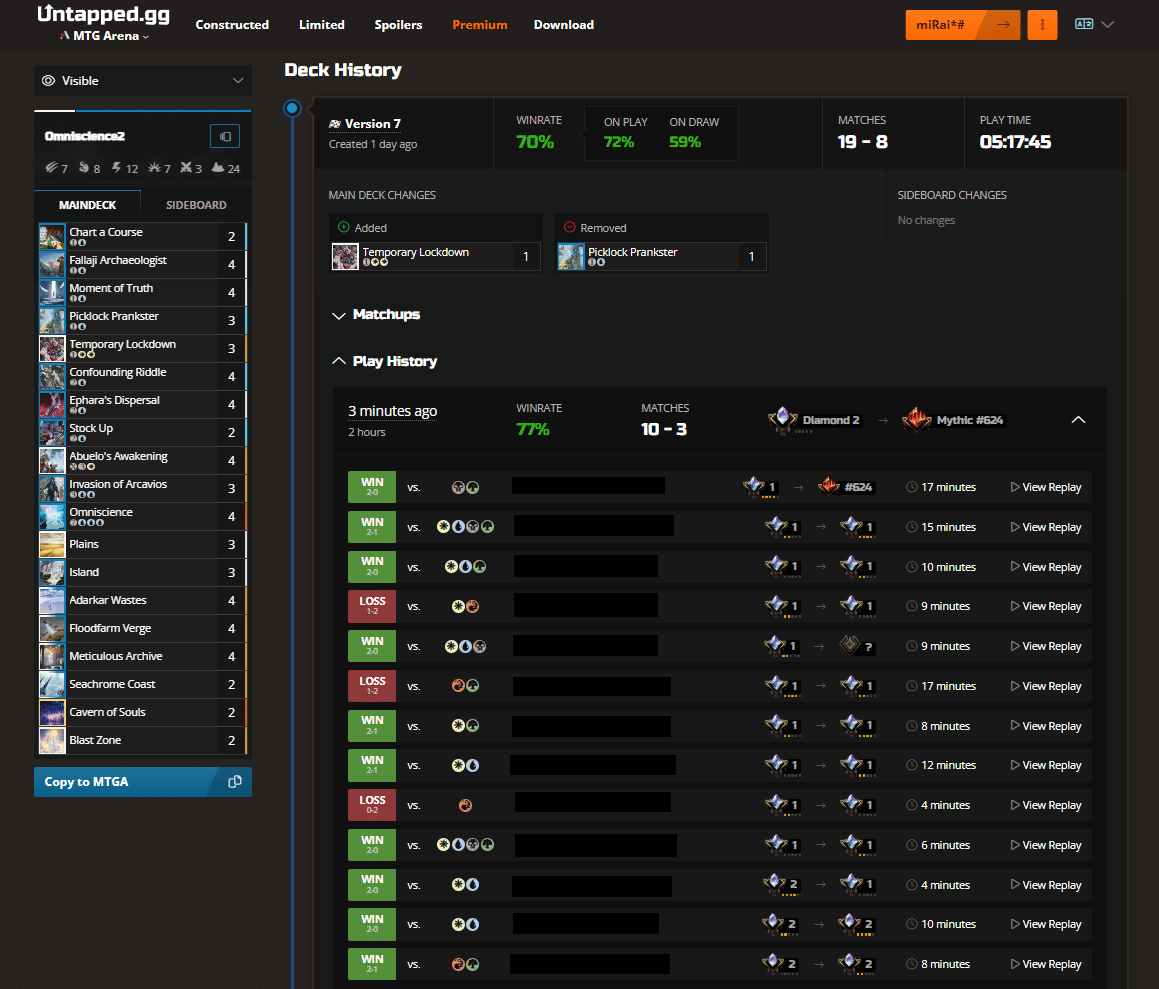Click the play icon on the 6 minutes replay
This screenshot has height=989, width=1159.
click(1015, 845)
